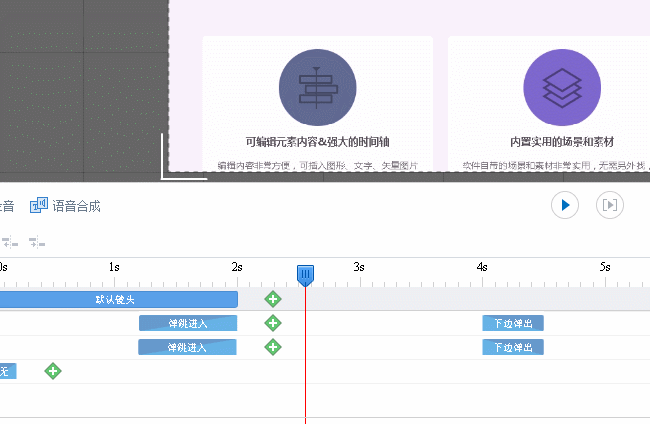Select the heading 可编辑元素内容&强大的时间轴
This screenshot has width=650, height=424.
pos(318,142)
